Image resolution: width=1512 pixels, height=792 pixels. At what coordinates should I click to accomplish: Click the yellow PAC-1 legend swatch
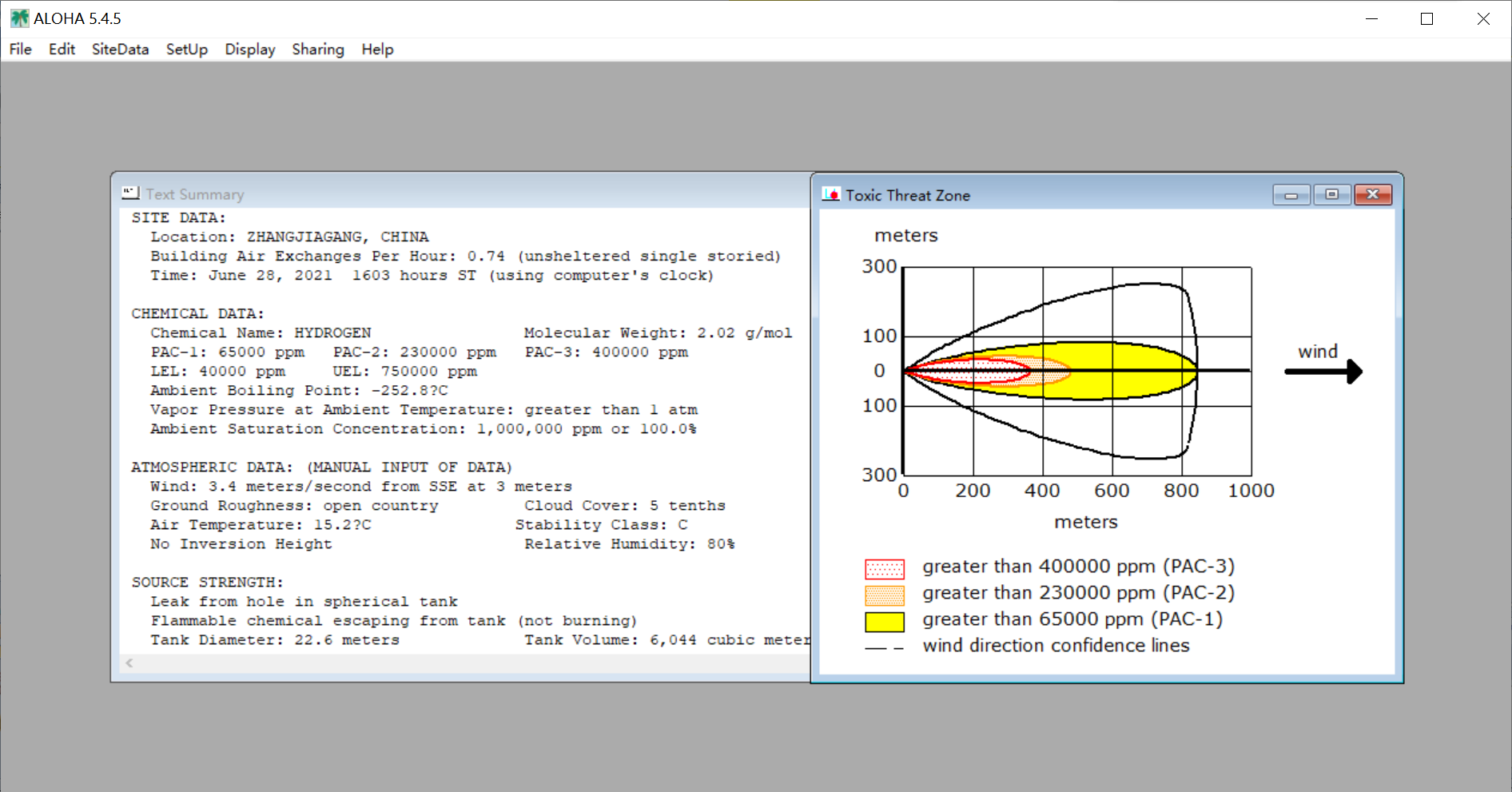(885, 622)
